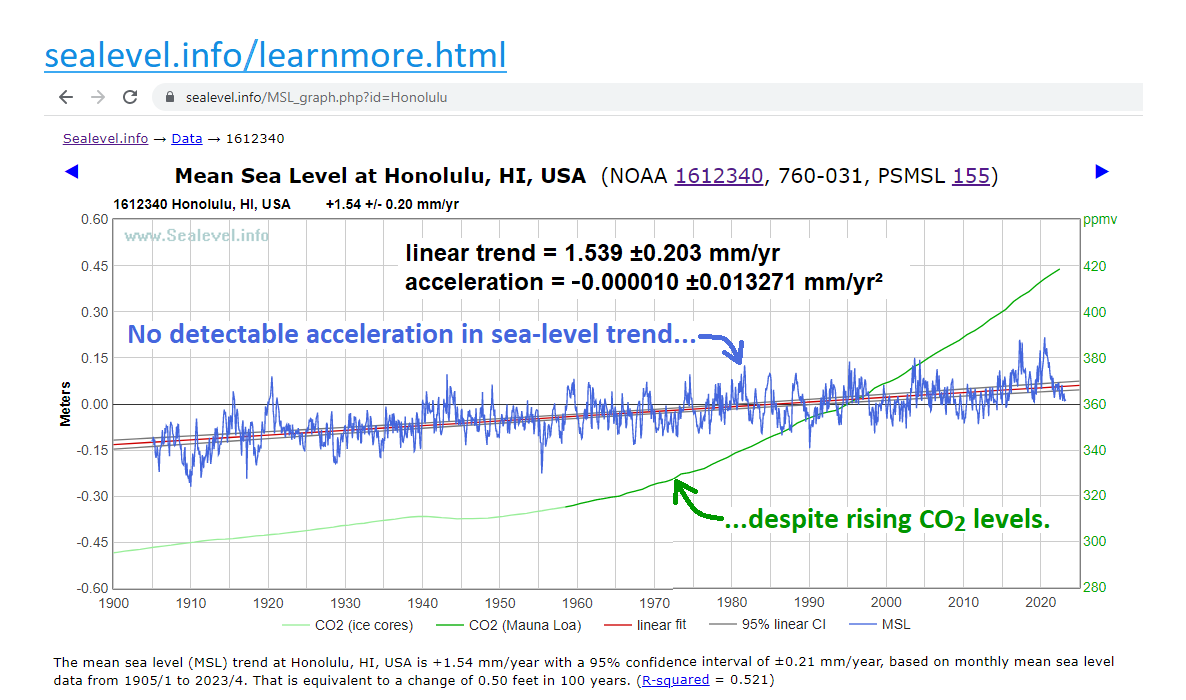Follow the R-squared link
This screenshot has height=700, width=1186.
675,680
